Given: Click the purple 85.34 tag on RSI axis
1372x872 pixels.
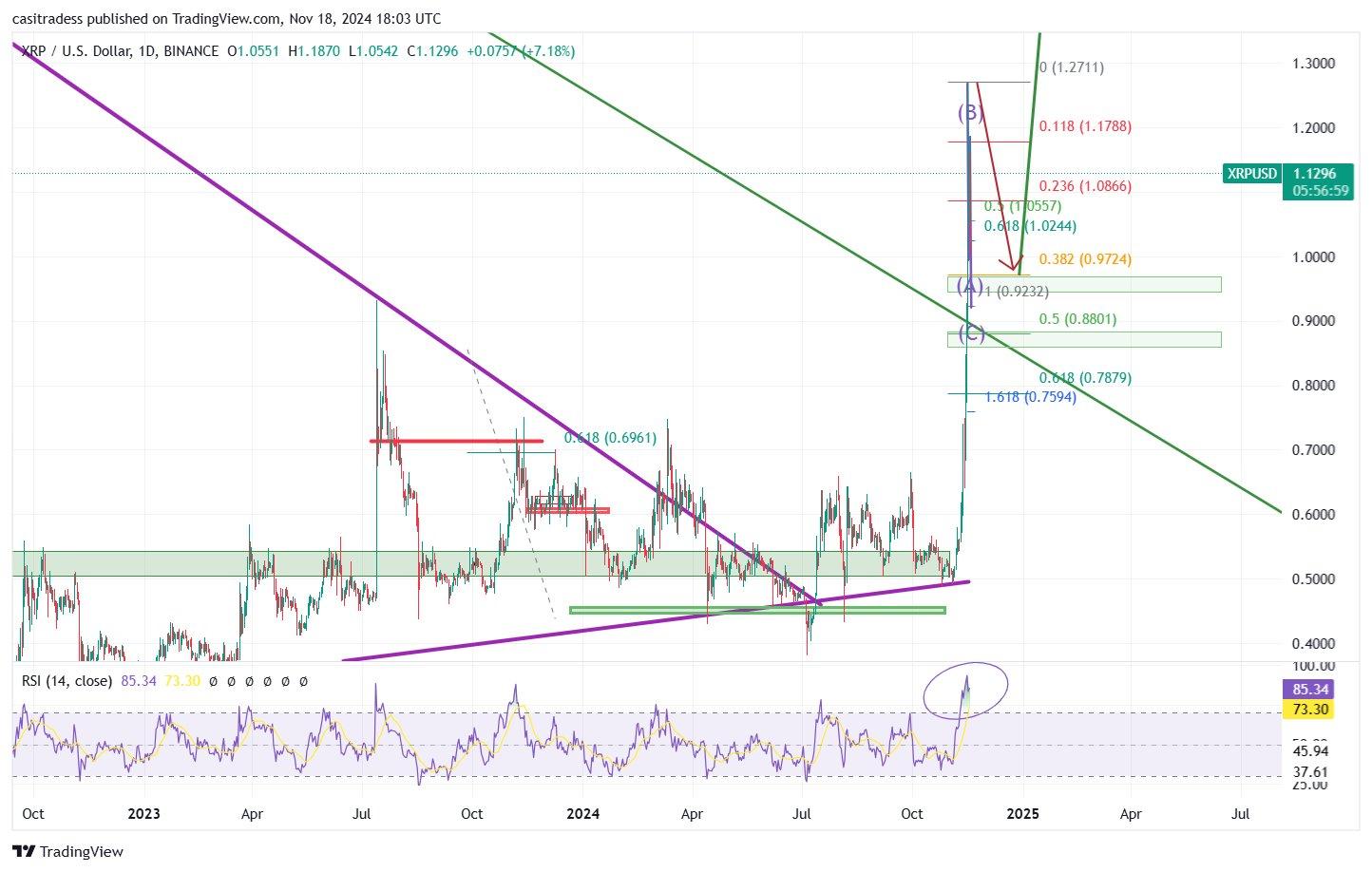Looking at the screenshot, I should click(1310, 690).
